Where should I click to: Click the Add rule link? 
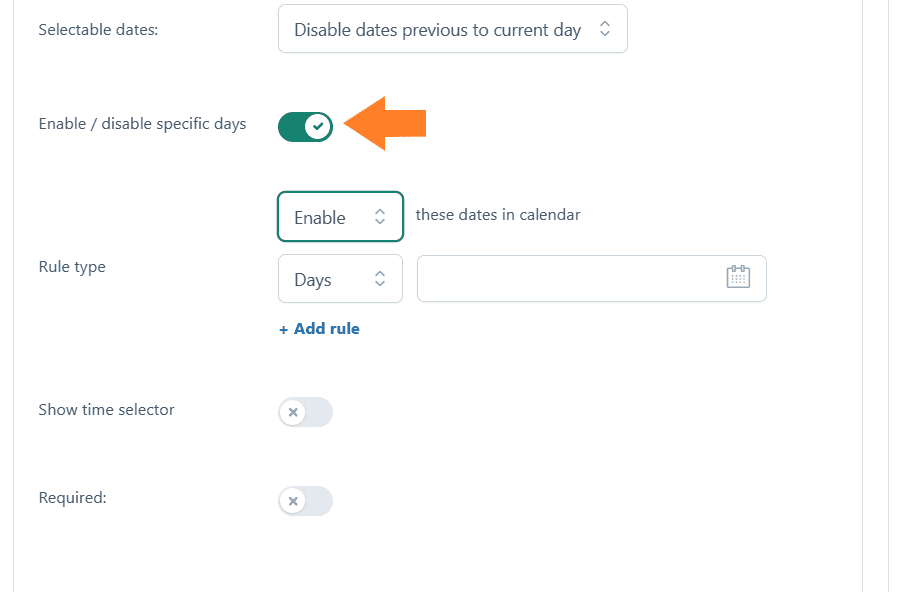(x=319, y=328)
